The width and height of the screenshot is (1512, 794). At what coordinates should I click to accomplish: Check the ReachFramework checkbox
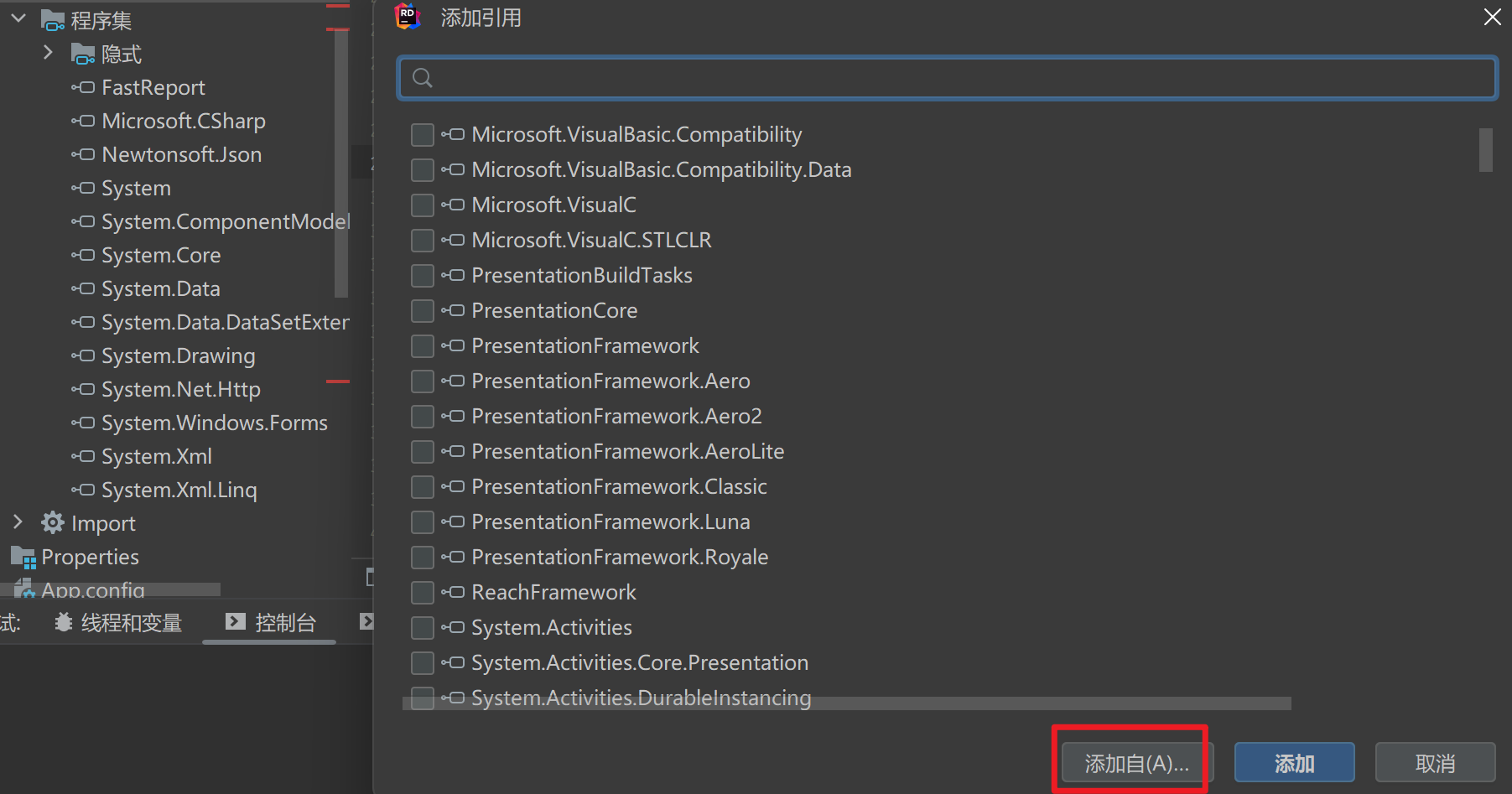423,593
